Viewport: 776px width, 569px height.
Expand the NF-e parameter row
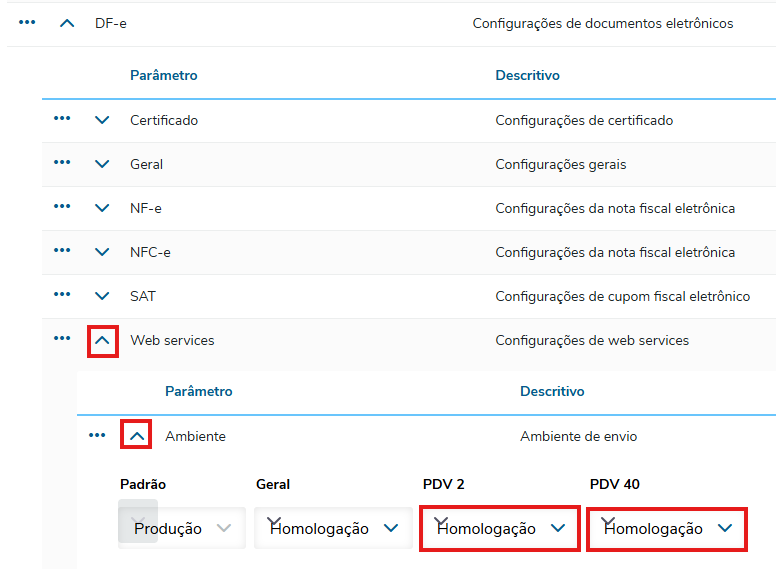click(102, 208)
